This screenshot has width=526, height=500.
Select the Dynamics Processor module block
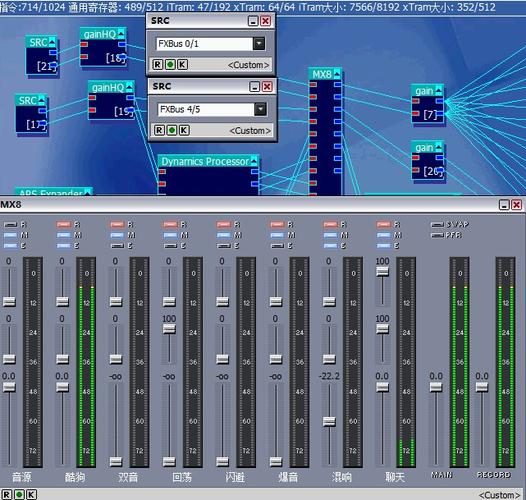point(208,175)
